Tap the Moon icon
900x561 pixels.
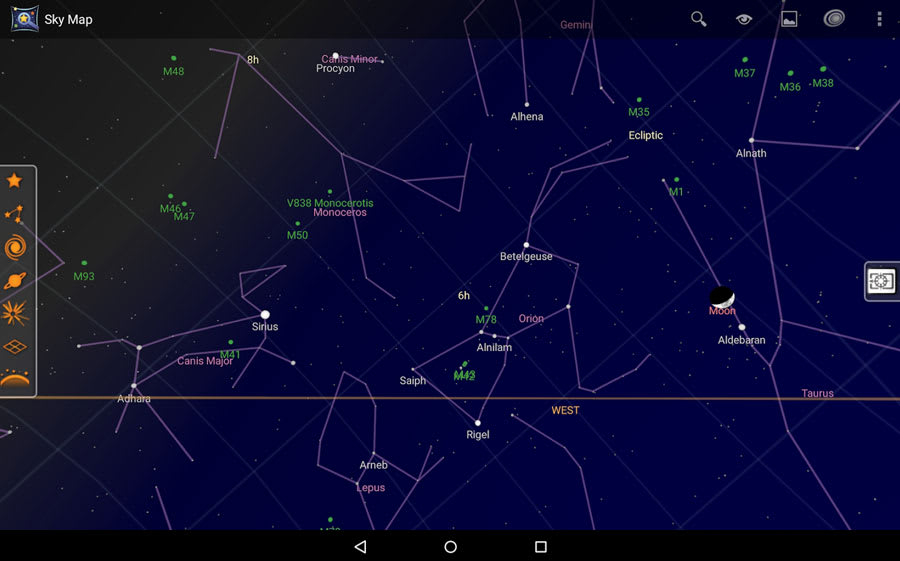[722, 297]
